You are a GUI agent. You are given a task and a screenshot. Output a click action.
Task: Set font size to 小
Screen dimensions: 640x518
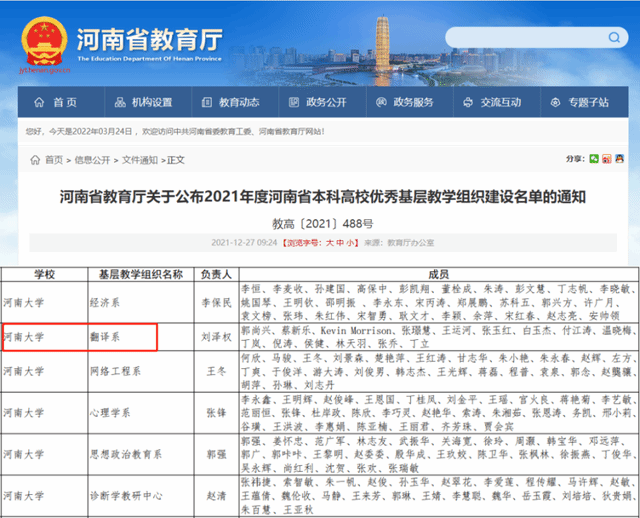350,243
